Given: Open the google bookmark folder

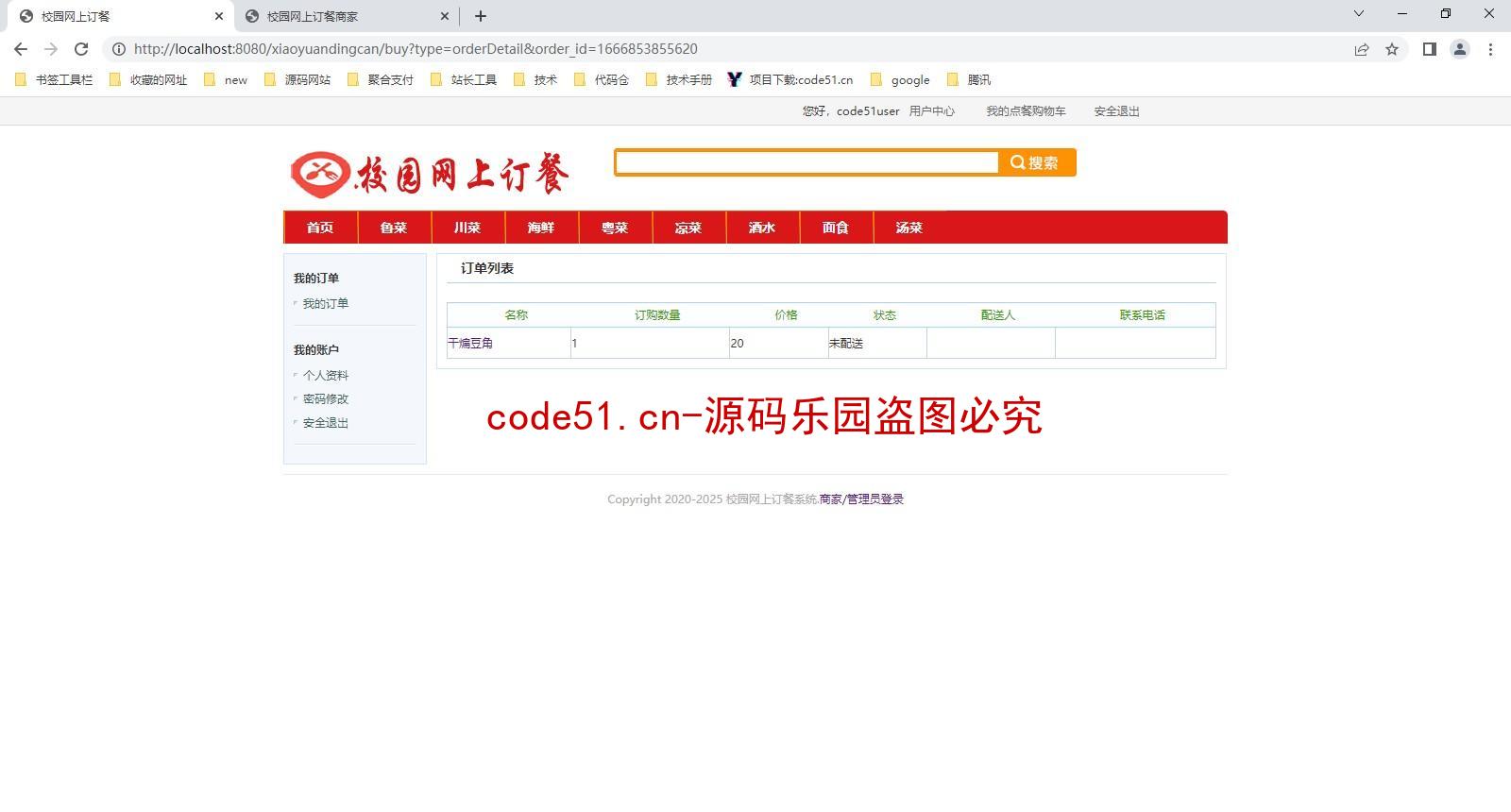Looking at the screenshot, I should [900, 80].
